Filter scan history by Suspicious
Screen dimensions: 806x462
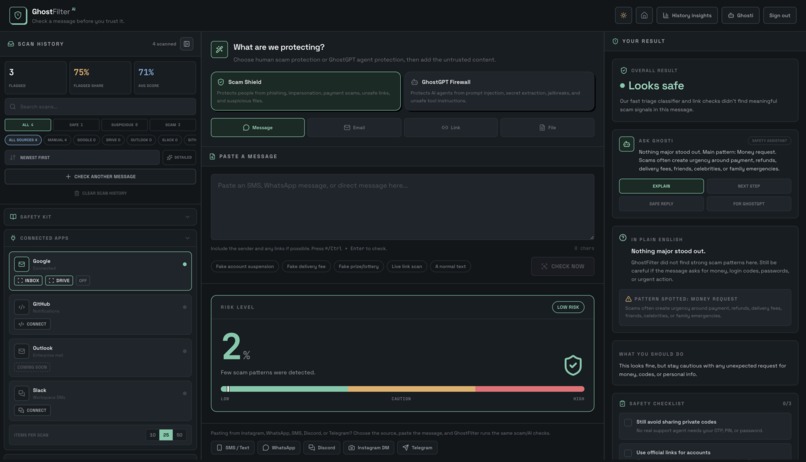click(124, 125)
